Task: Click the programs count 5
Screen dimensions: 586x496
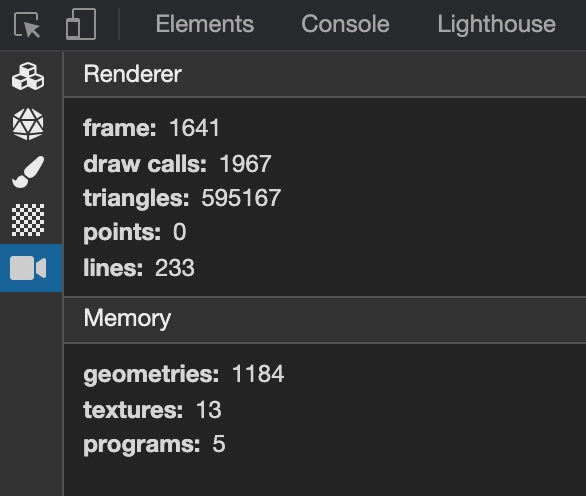Action: 219,444
